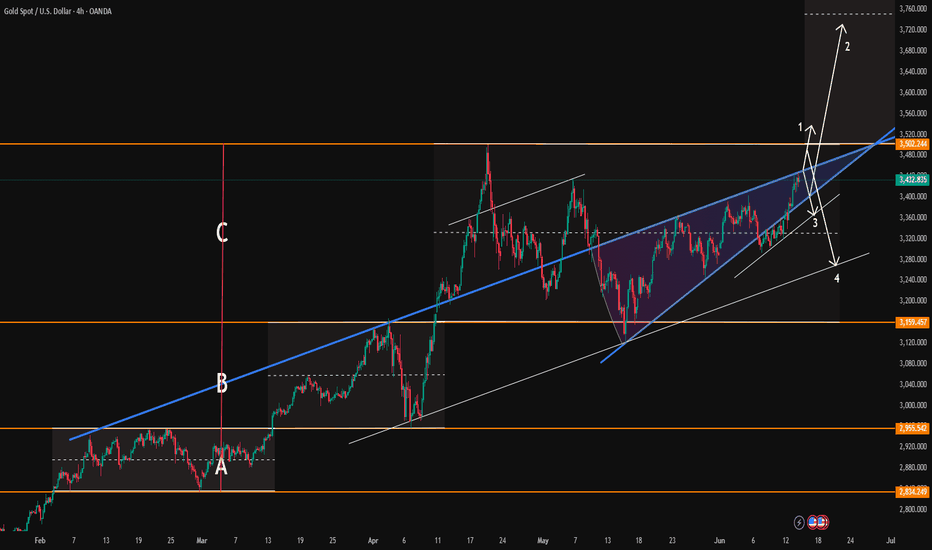932x550 pixels.
Task: Select the orange 3,502.244 price label
Action: 912,144
